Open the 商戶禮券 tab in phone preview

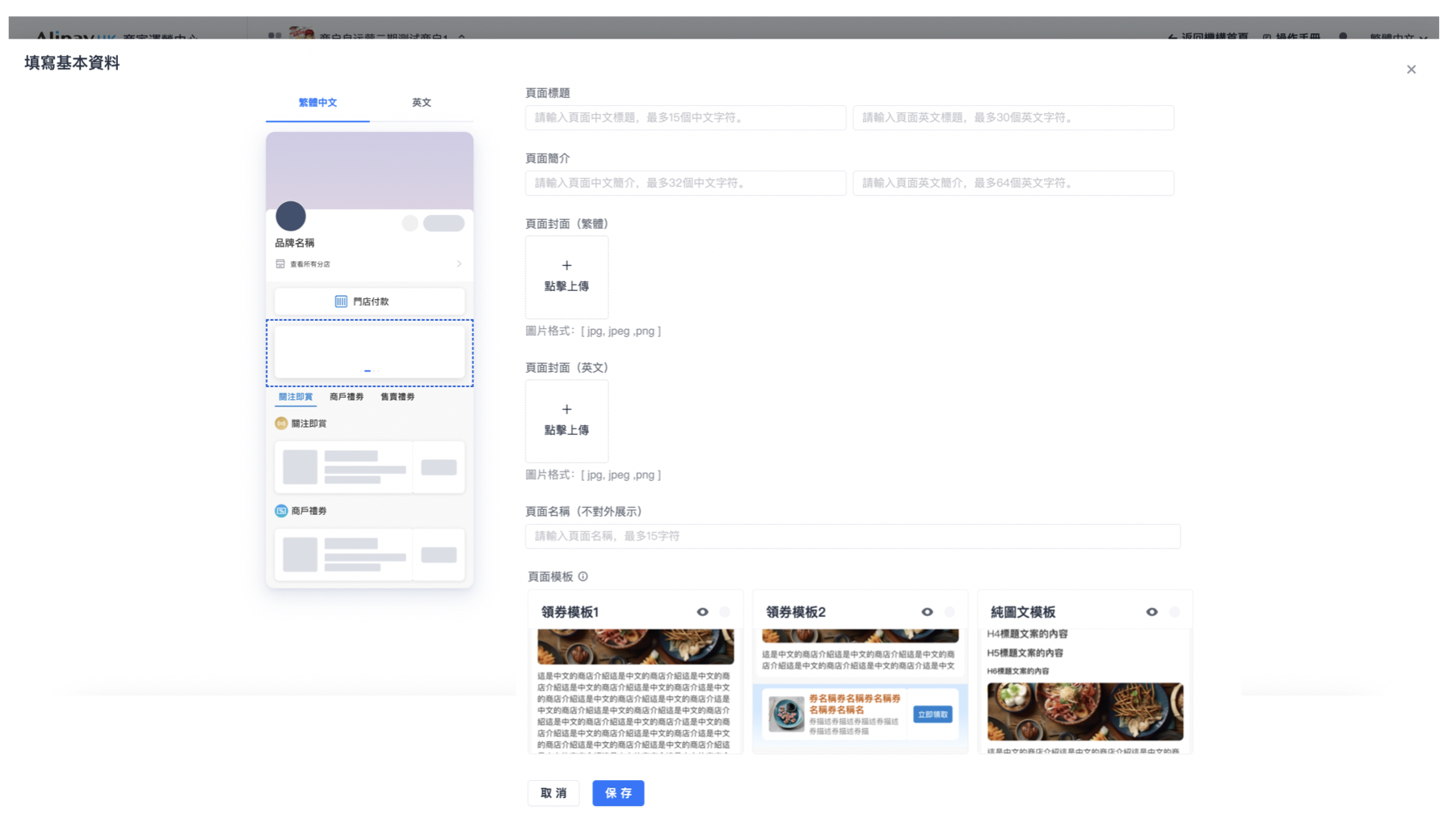tap(346, 397)
